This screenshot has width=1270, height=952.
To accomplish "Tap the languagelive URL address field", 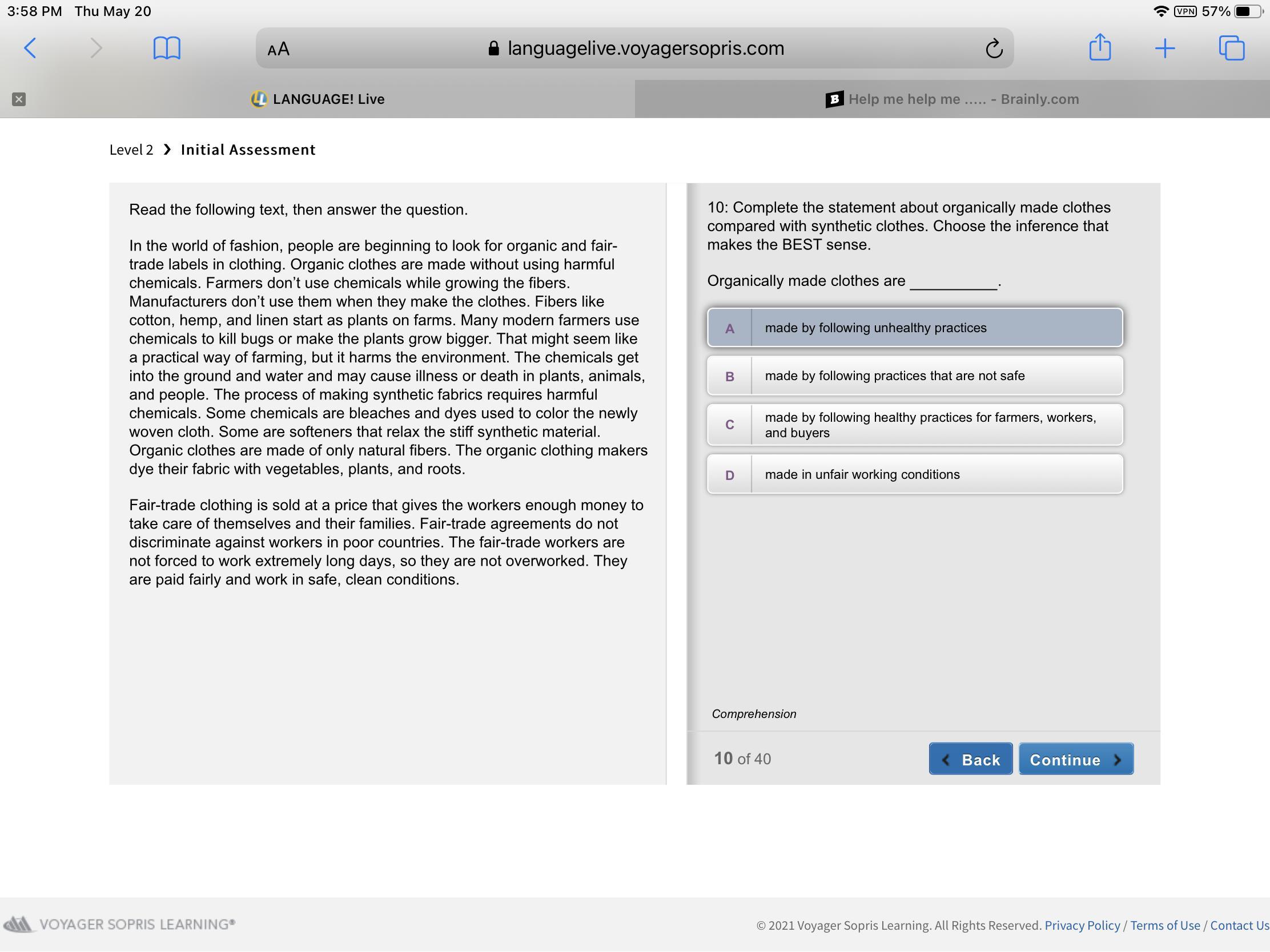I will click(645, 49).
